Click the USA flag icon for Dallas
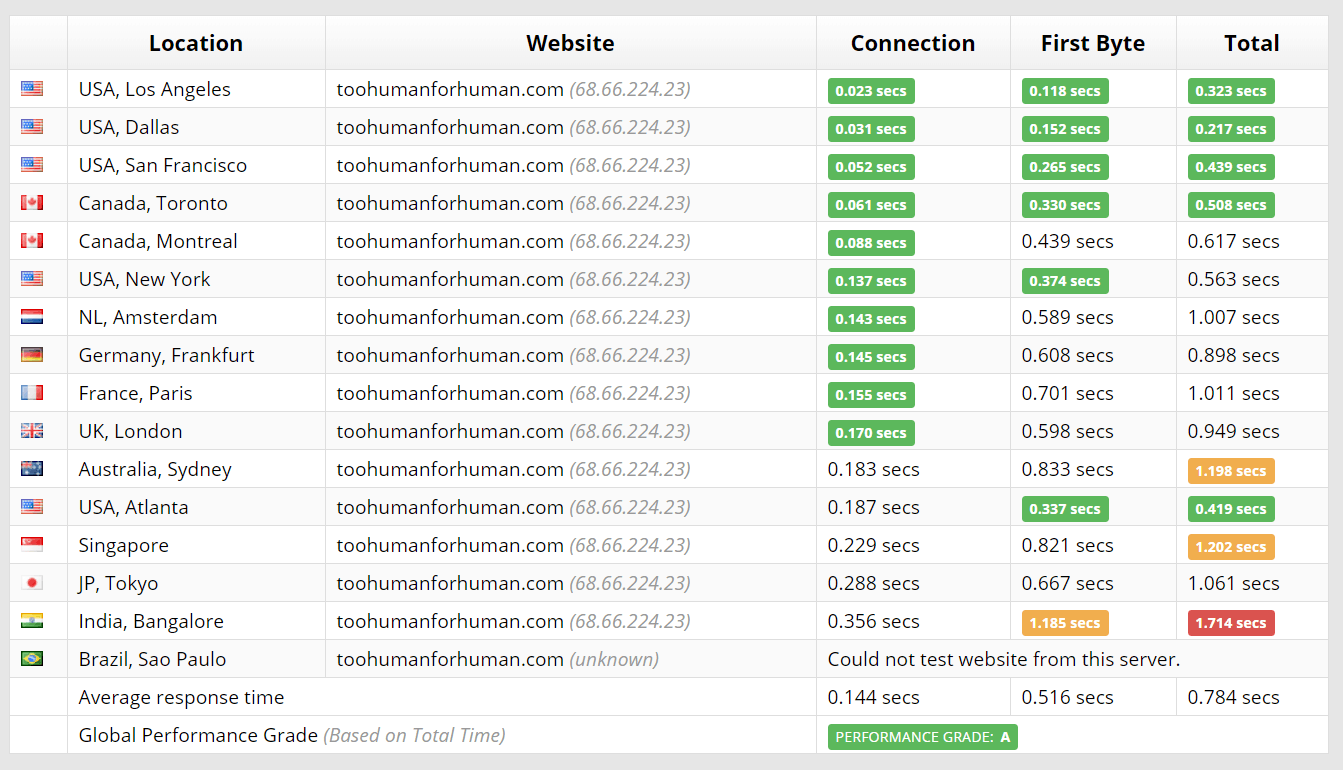This screenshot has height=770, width=1343. point(32,127)
